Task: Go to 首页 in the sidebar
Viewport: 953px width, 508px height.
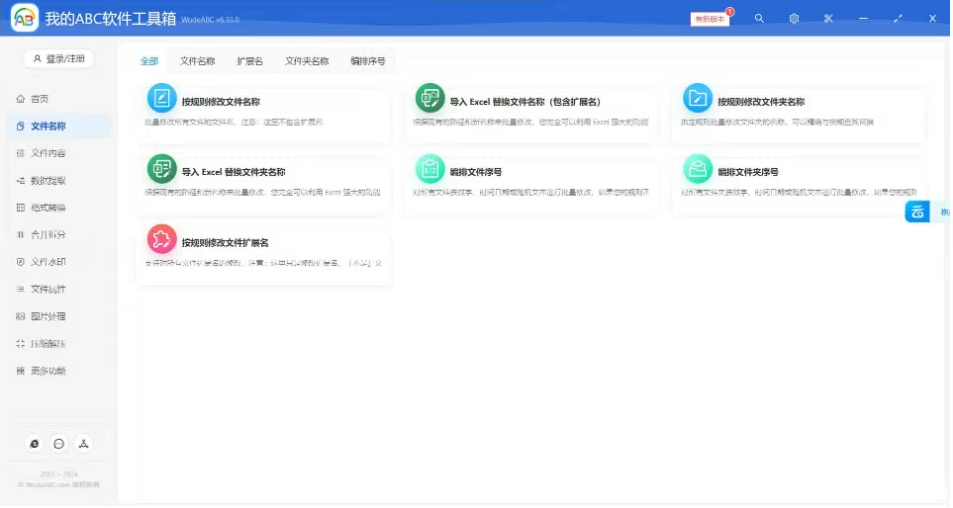Action: click(x=40, y=99)
